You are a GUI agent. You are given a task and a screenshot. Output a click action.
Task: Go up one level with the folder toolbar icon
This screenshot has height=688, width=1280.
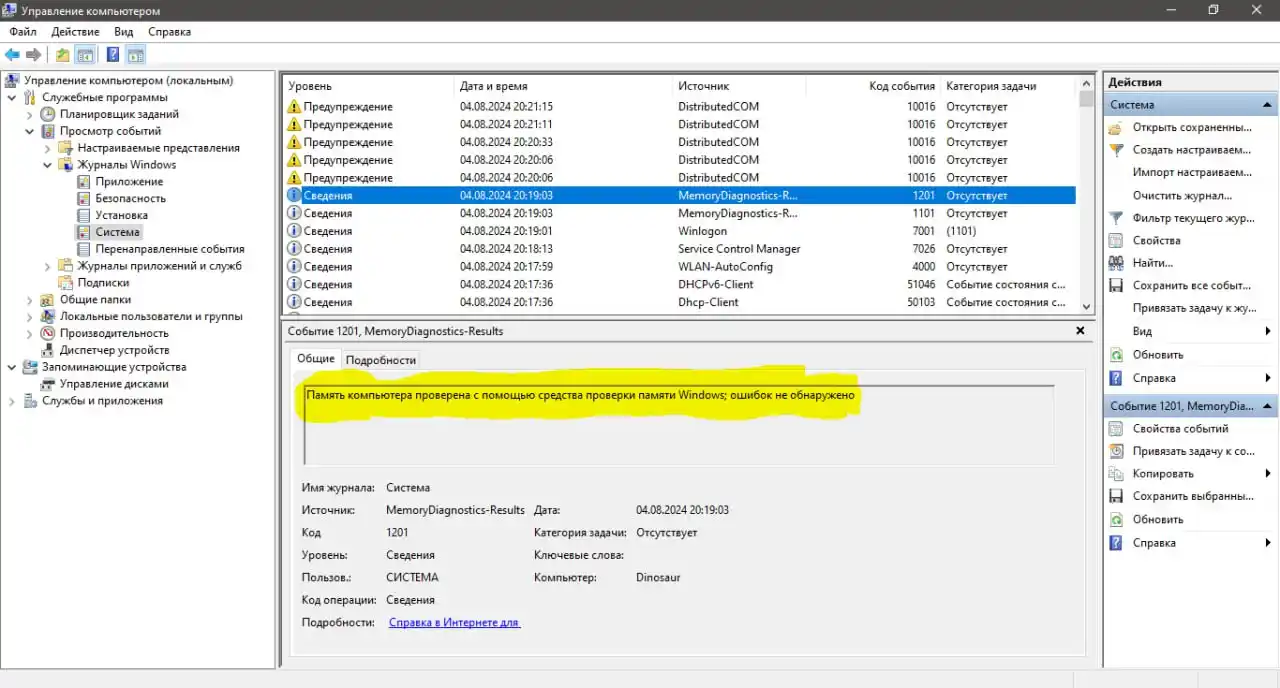click(x=63, y=54)
